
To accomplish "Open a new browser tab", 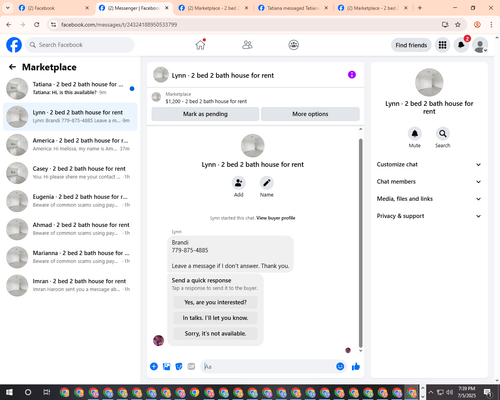I will (x=420, y=8).
